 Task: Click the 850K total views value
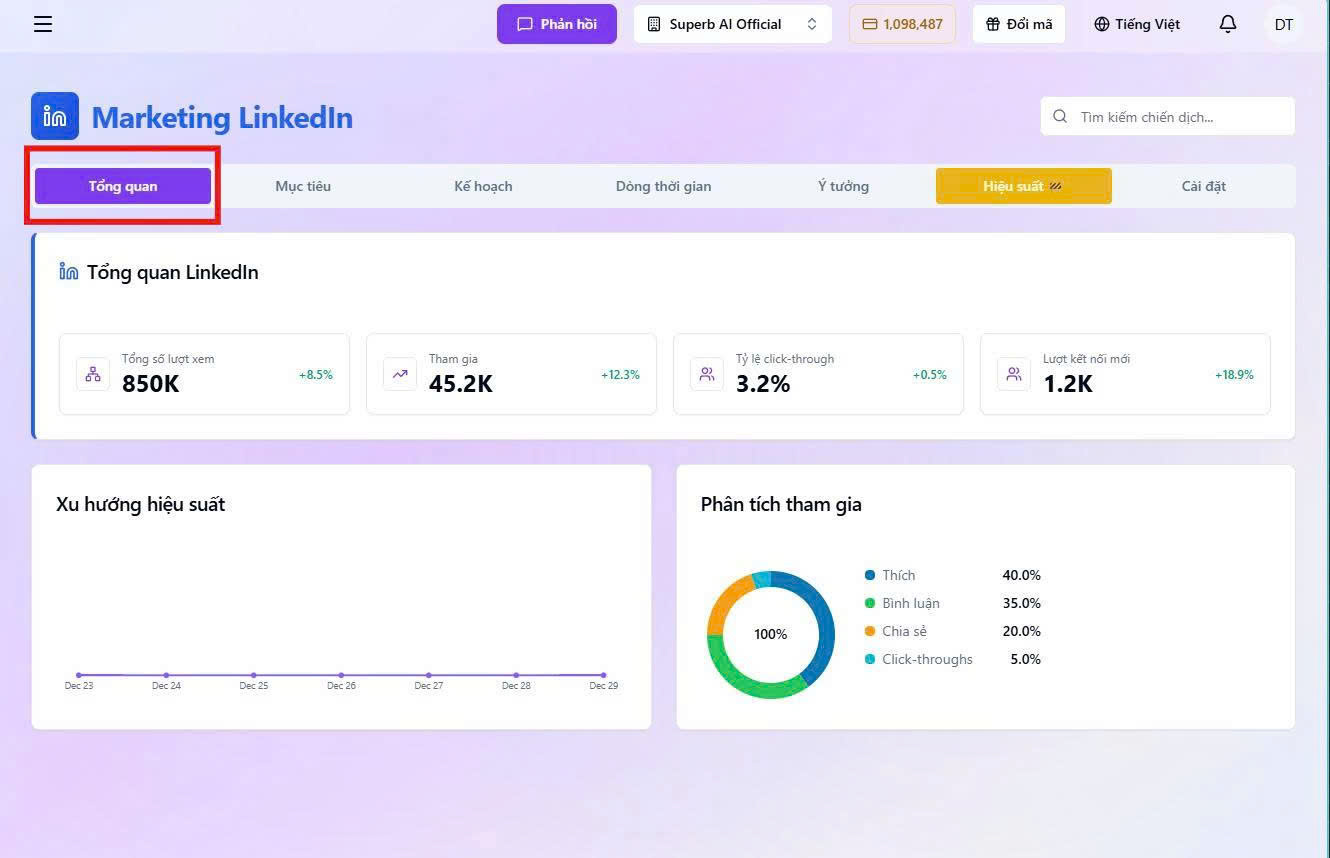point(150,384)
